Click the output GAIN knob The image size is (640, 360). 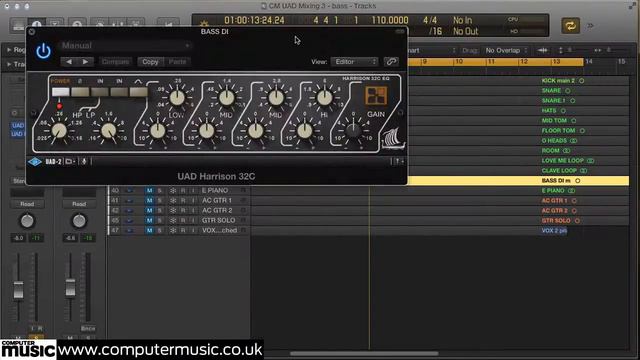tap(353, 131)
